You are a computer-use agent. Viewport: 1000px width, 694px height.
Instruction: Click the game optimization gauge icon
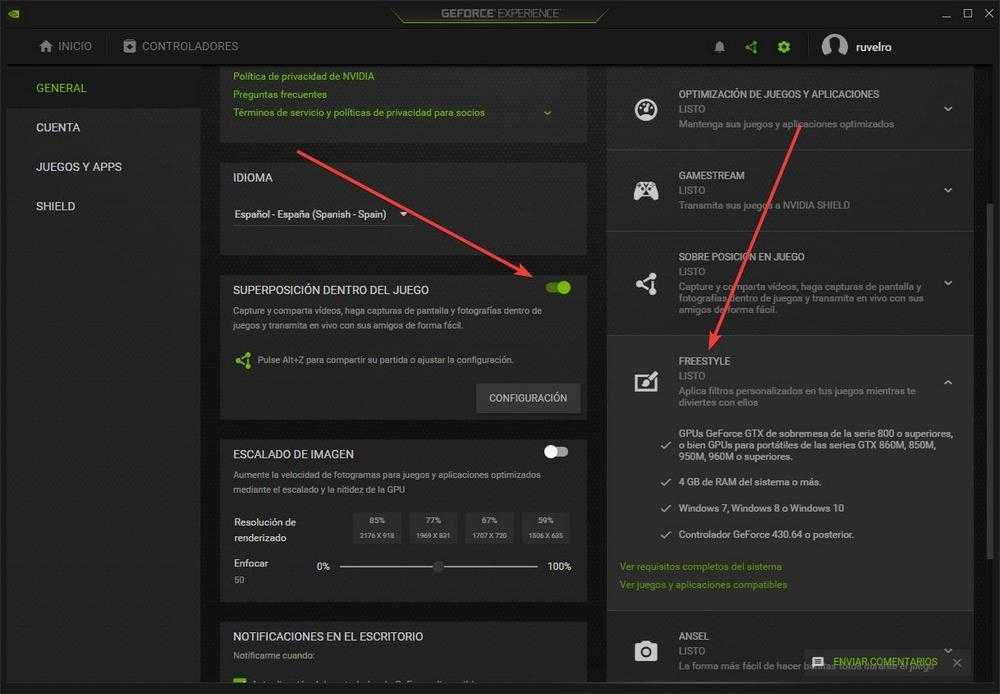click(x=646, y=109)
